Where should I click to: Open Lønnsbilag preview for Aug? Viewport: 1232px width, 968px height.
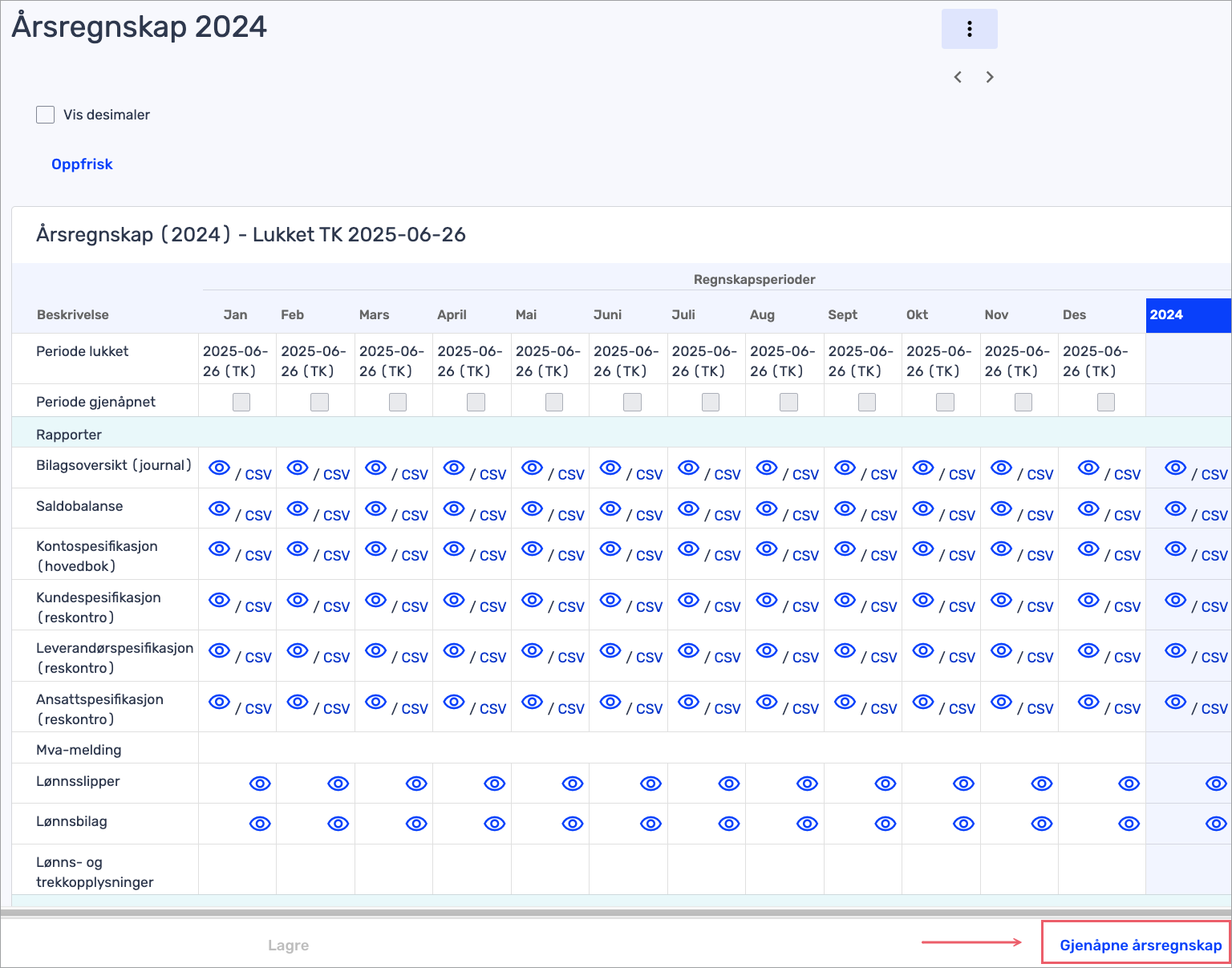pos(807,824)
